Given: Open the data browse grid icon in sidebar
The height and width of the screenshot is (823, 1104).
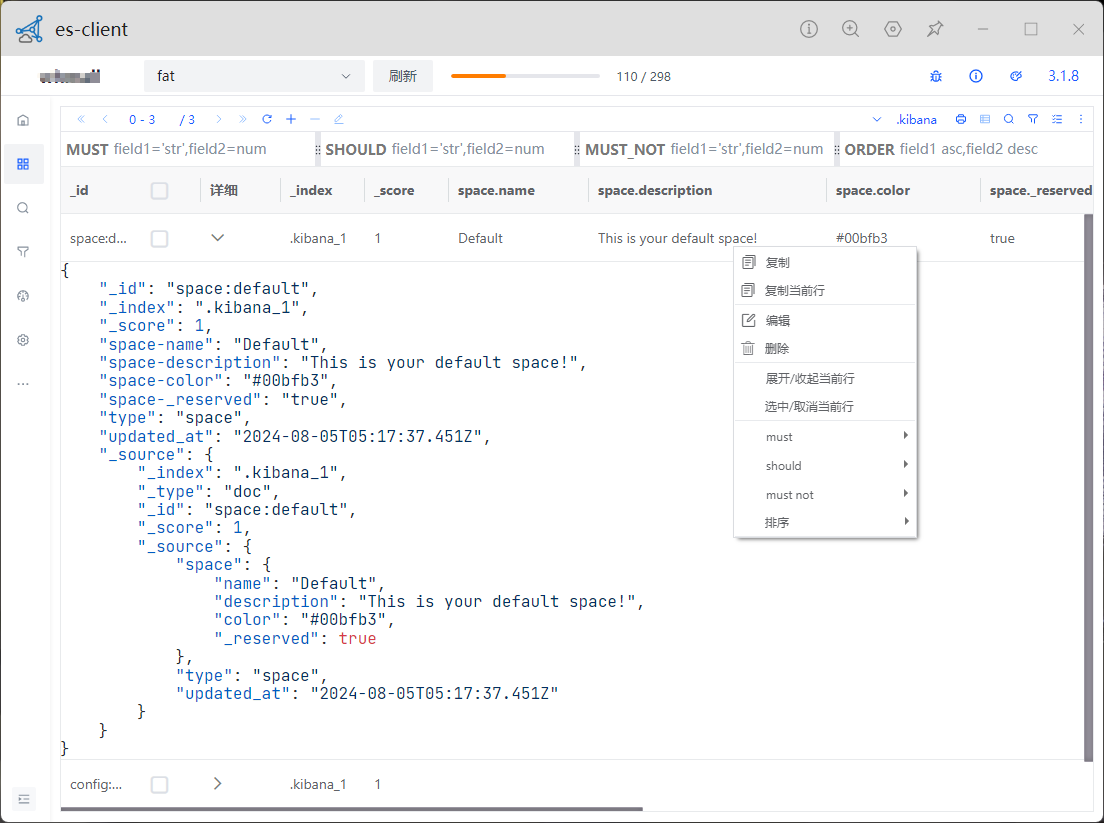Looking at the screenshot, I should coord(23,164).
